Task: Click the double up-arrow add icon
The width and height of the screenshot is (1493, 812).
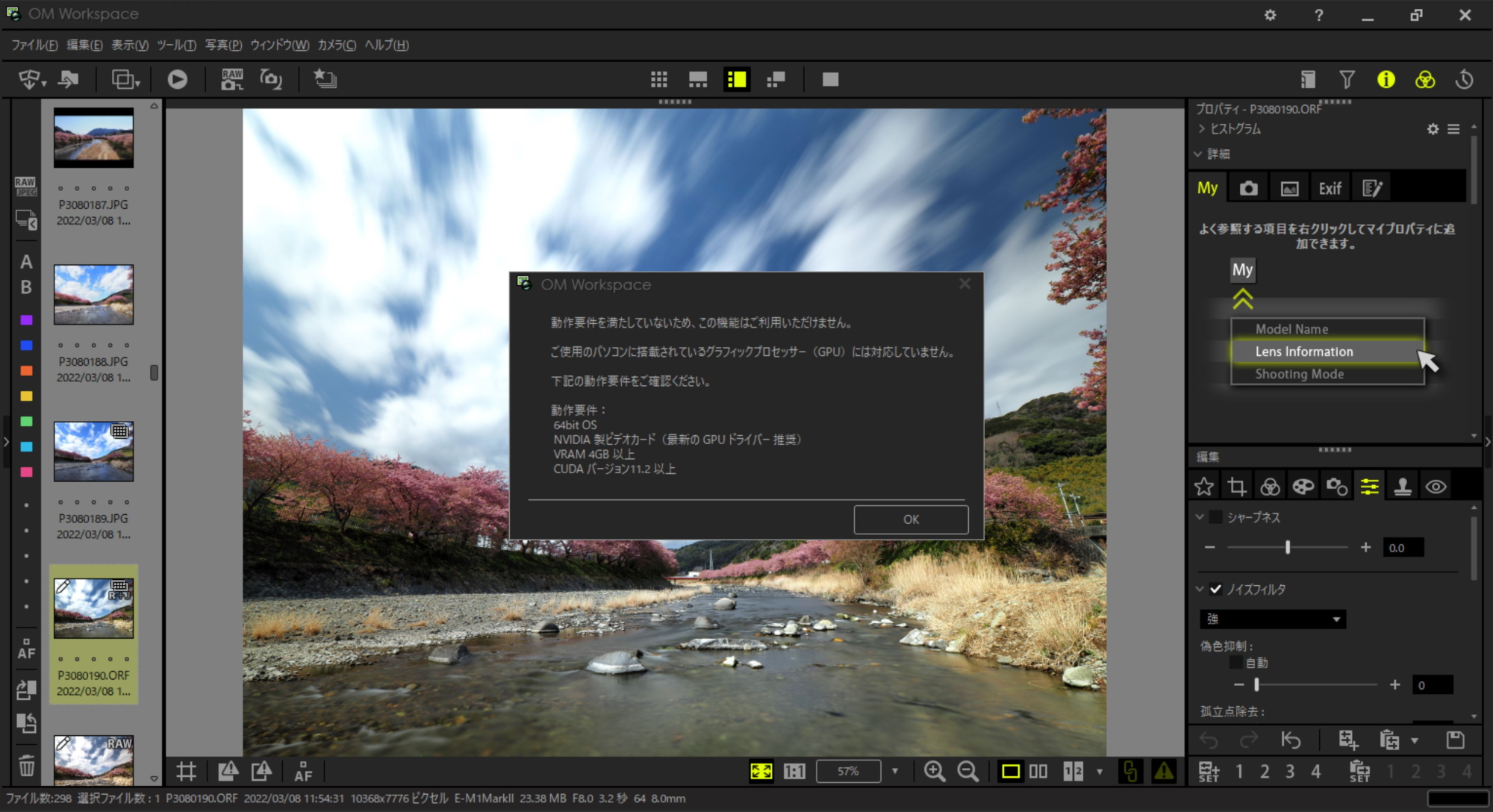Action: pos(1242,299)
